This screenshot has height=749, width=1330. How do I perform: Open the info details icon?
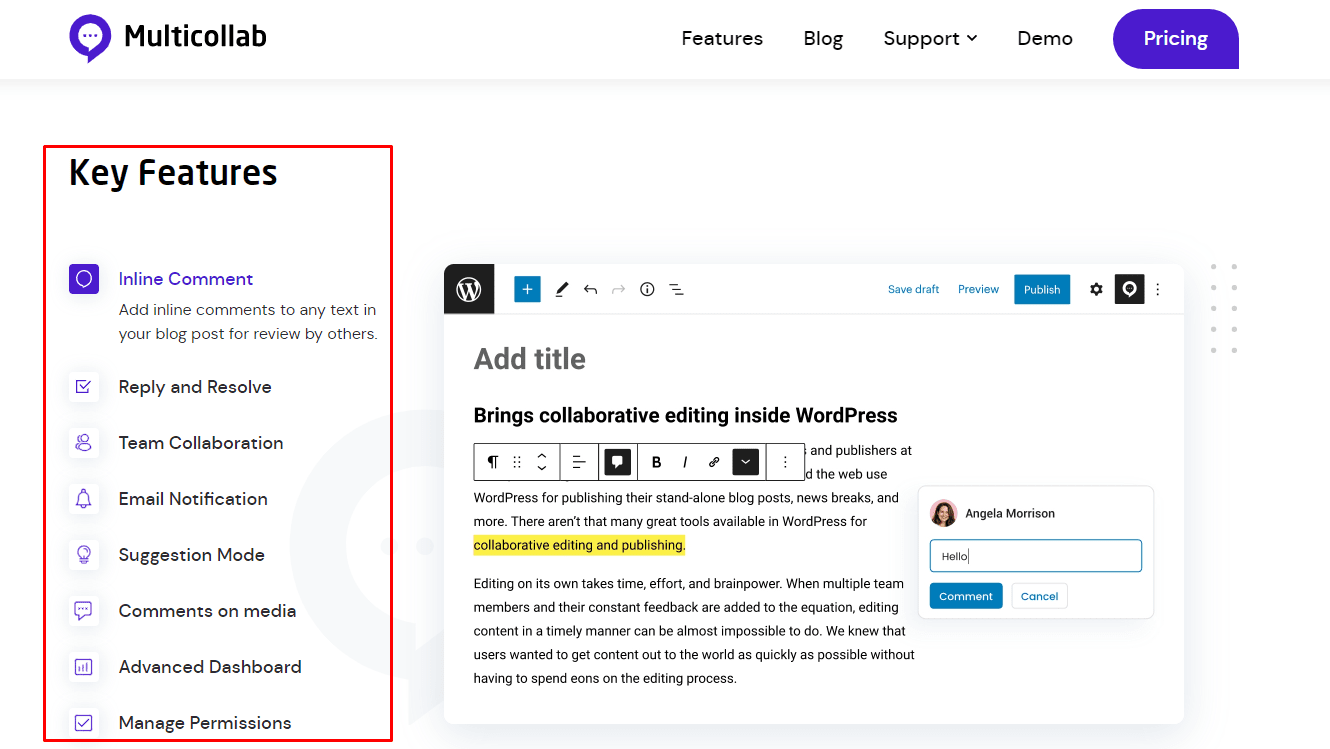[x=647, y=289]
